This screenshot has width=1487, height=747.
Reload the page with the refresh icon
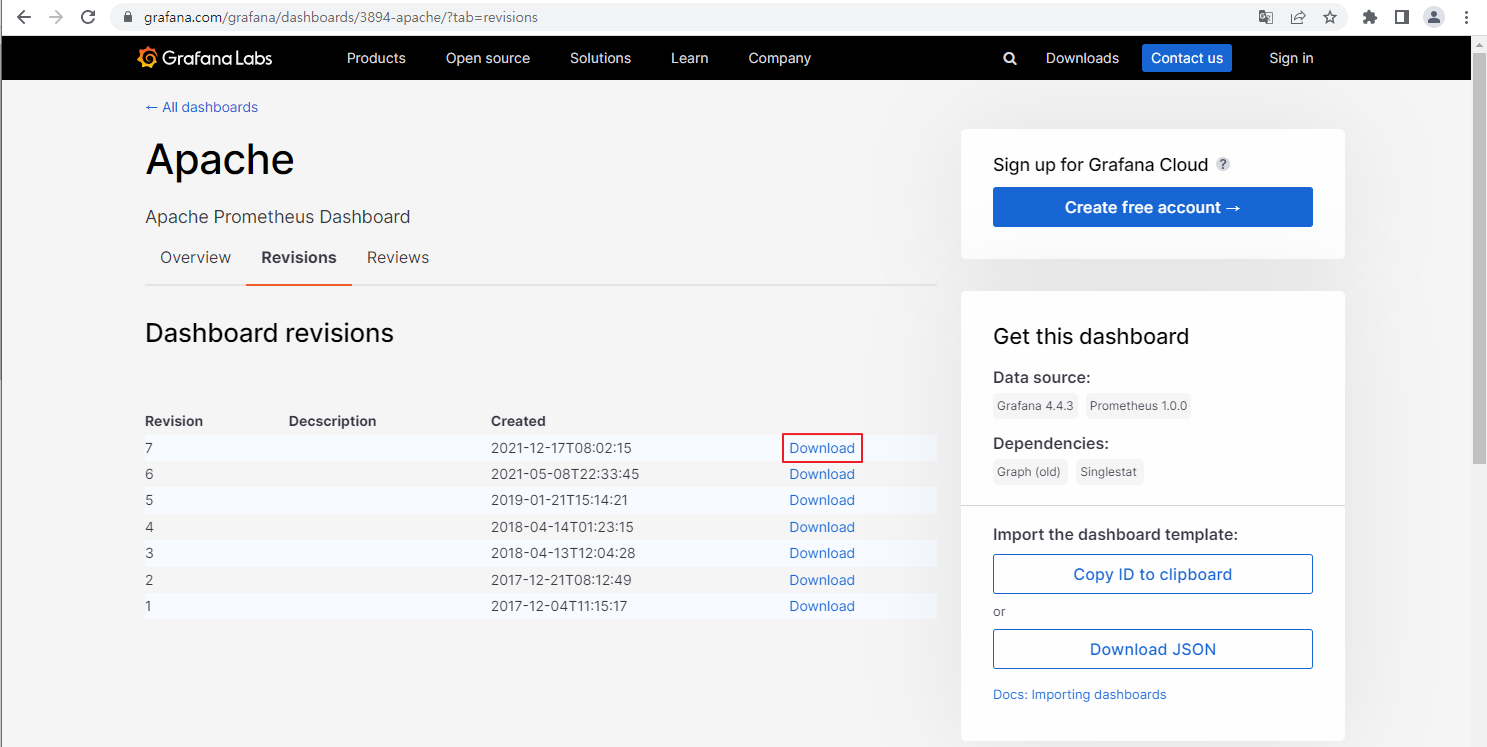click(x=88, y=17)
